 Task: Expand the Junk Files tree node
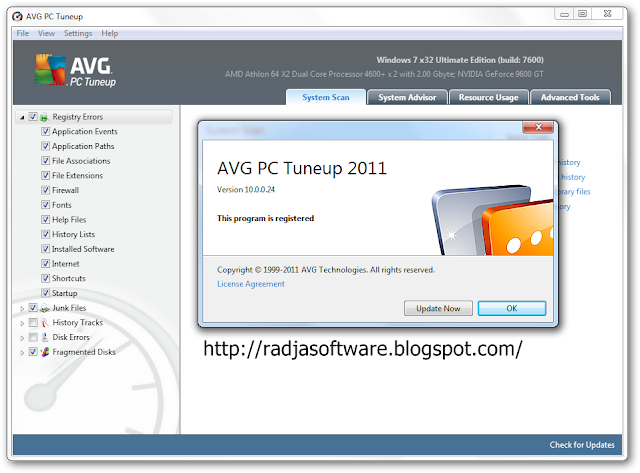22,309
